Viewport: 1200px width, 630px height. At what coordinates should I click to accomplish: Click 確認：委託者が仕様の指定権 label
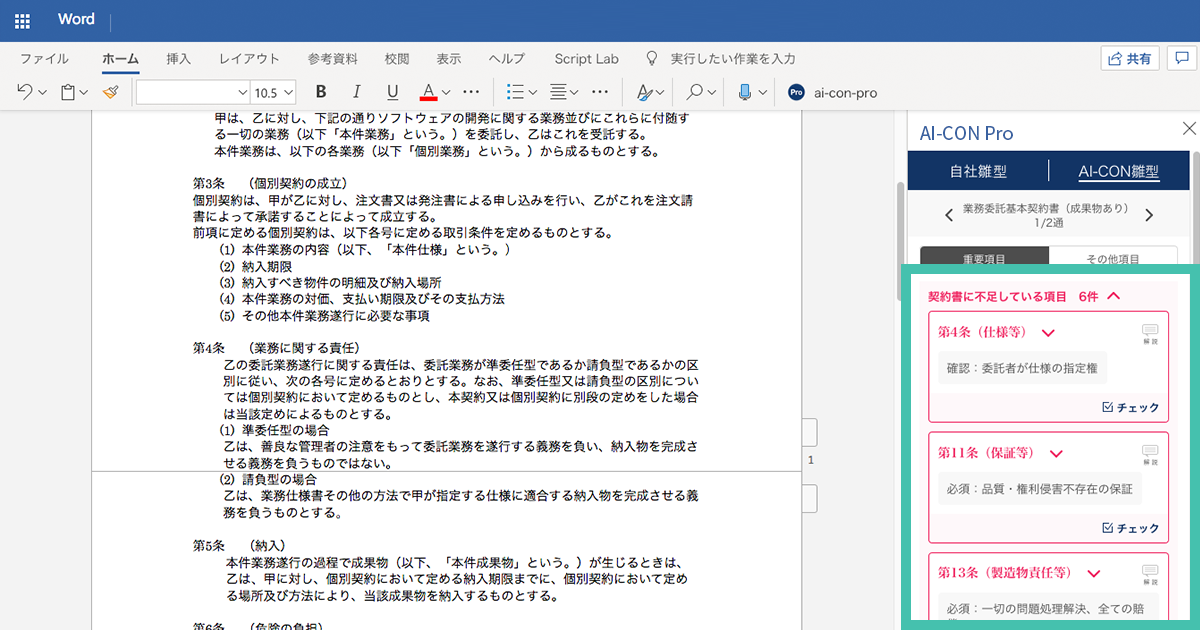click(x=1021, y=368)
